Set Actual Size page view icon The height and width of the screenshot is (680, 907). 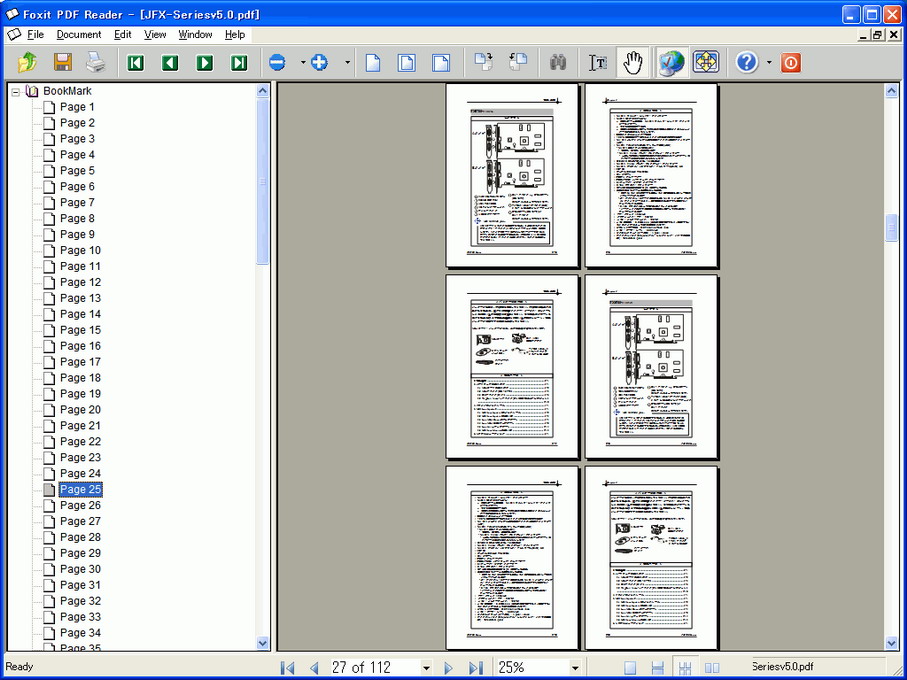[x=373, y=62]
